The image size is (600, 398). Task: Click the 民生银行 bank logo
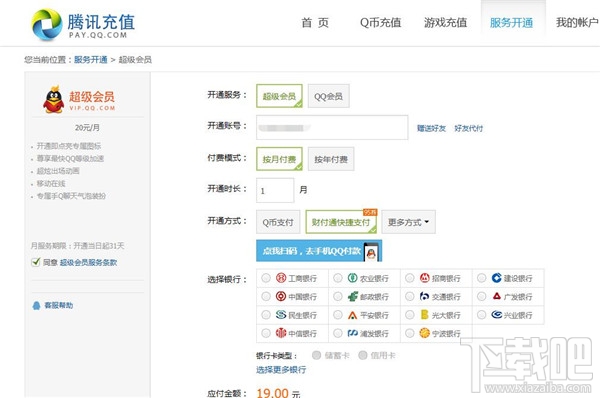click(281, 315)
